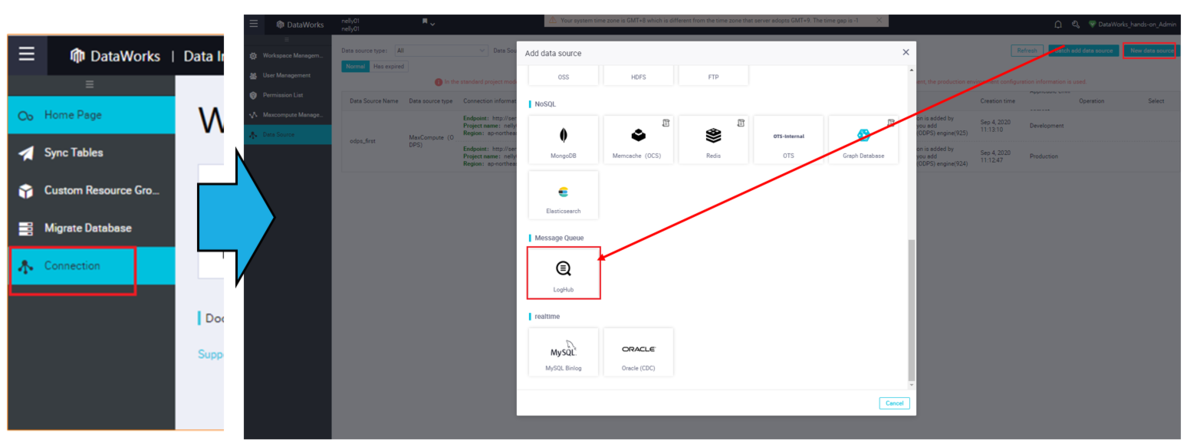Select the Oracle (CDC) realtime source

(638, 352)
